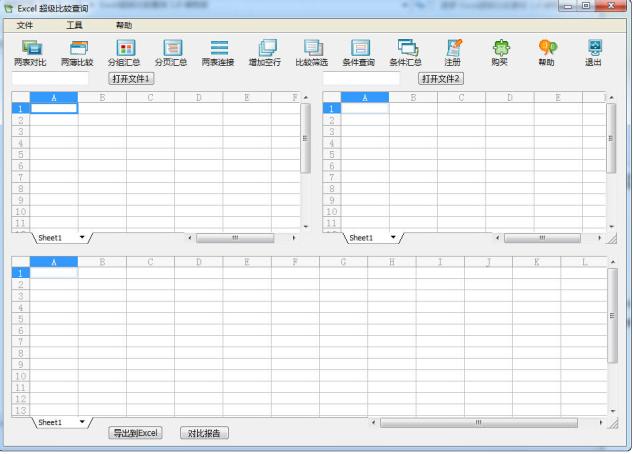Select cell A1 in bottom pane

coord(54,273)
